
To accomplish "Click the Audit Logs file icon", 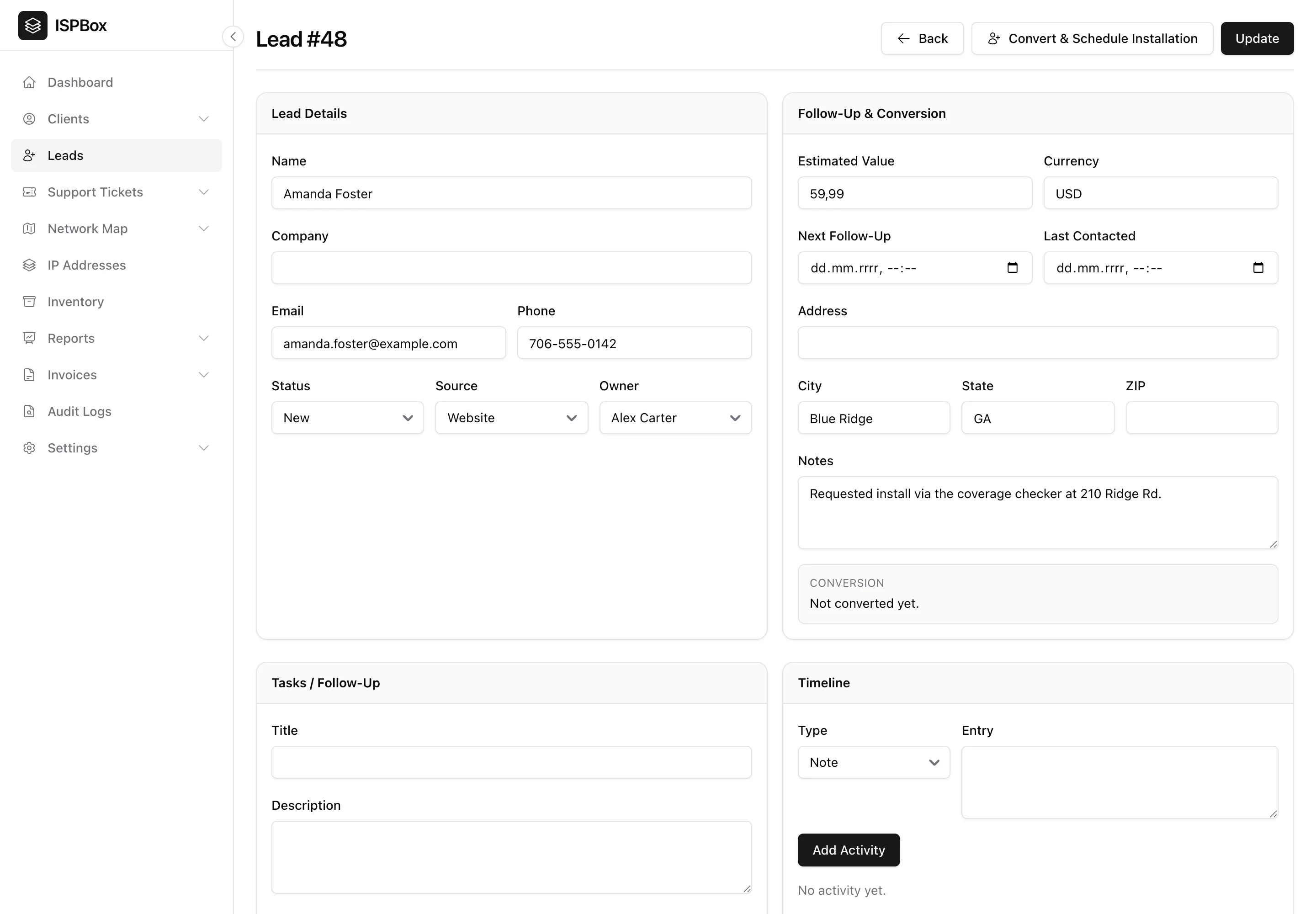I will 29,412.
